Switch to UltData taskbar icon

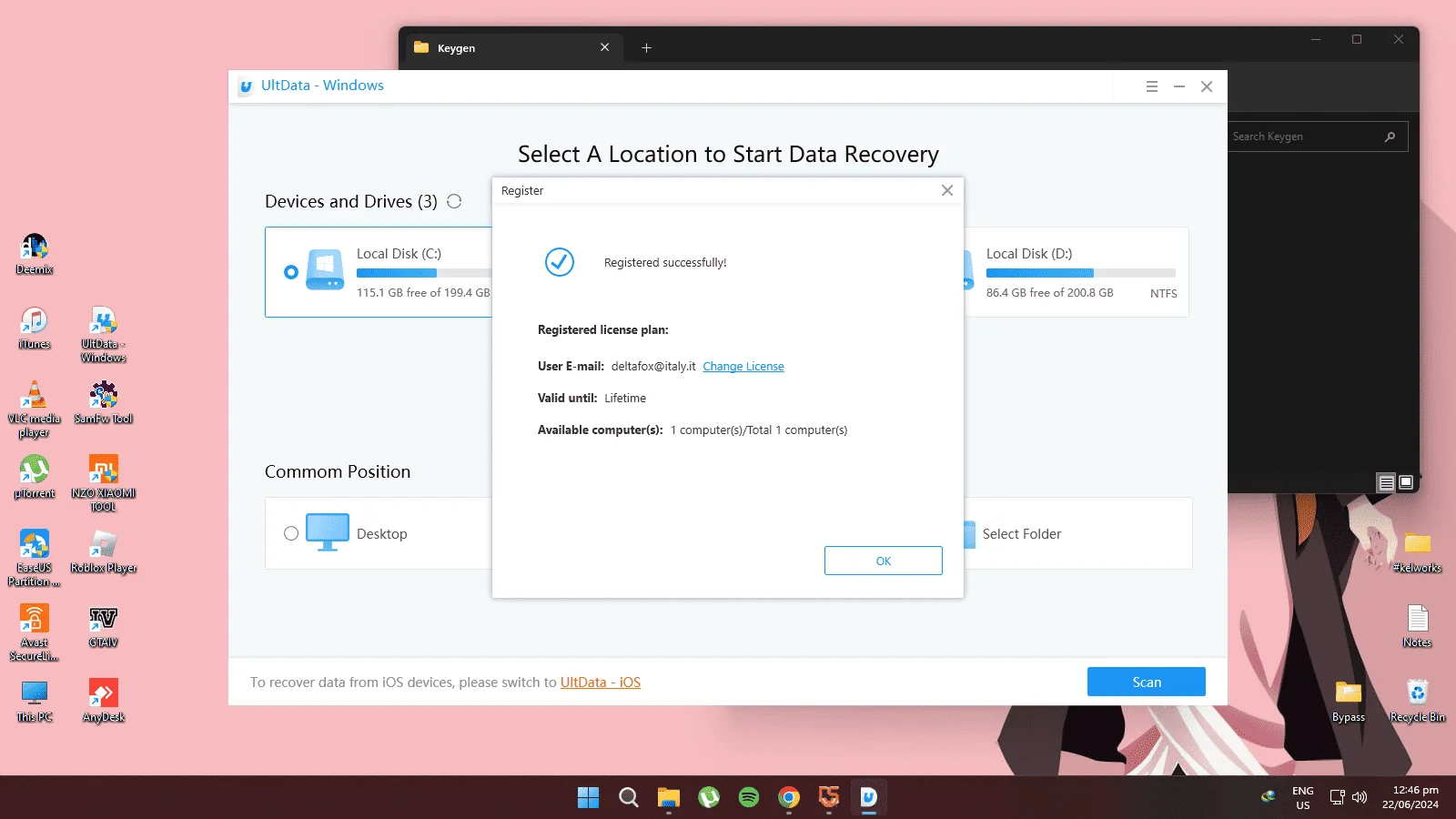tap(868, 797)
